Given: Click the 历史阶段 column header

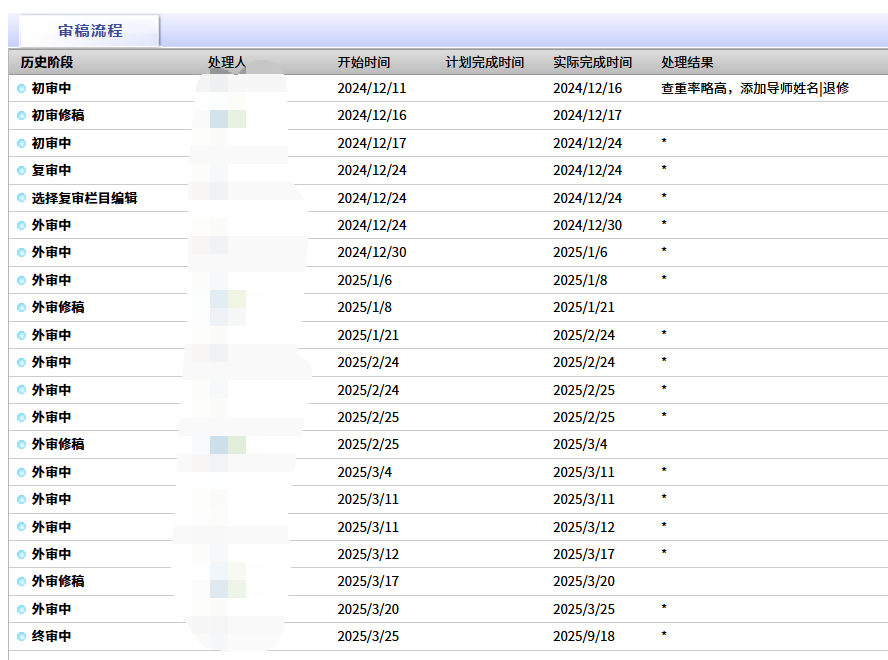Looking at the screenshot, I should [x=47, y=62].
